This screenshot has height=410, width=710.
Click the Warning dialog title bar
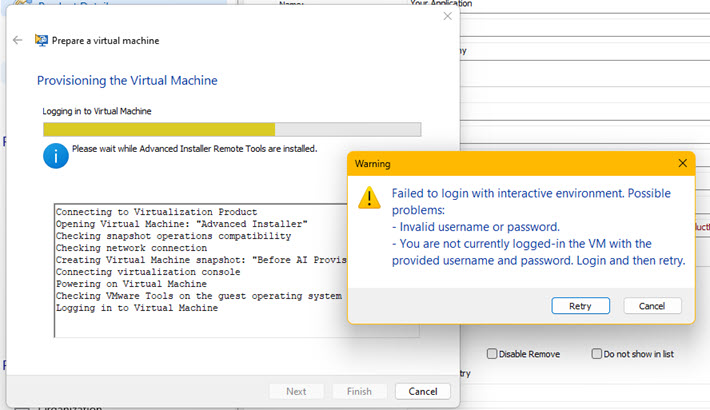(x=500, y=163)
